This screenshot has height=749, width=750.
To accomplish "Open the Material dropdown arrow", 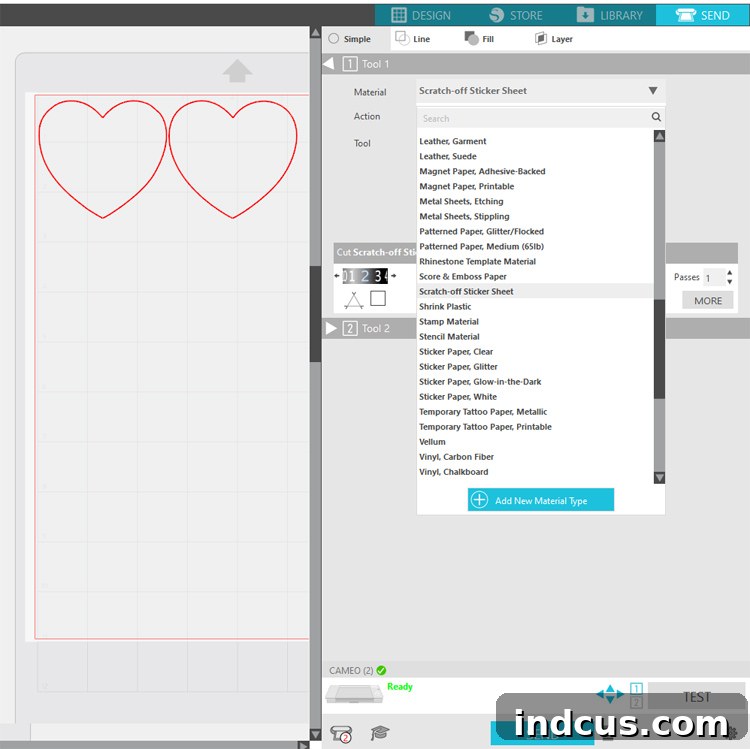I will 653,90.
